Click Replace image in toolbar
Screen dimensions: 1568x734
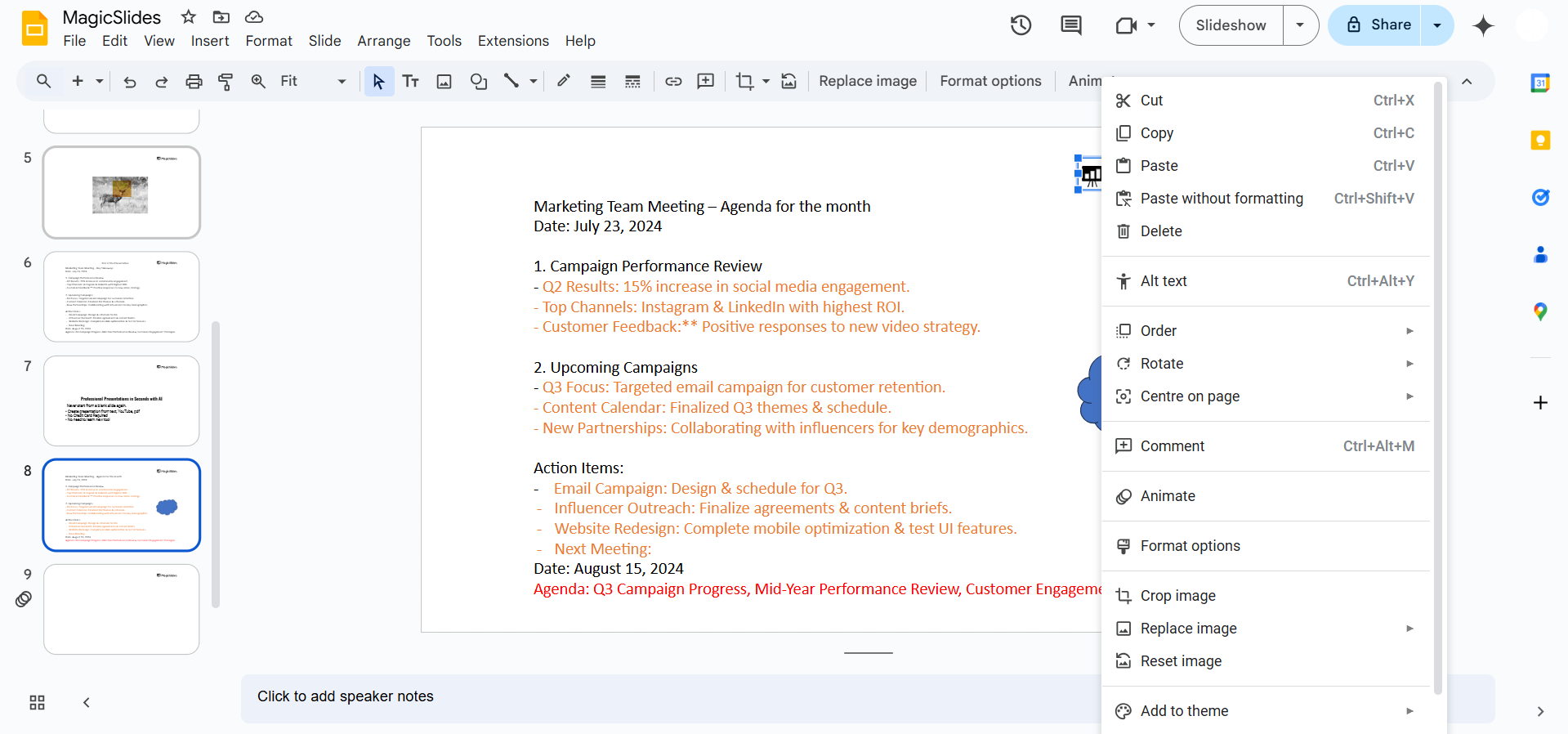pyautogui.click(x=867, y=81)
